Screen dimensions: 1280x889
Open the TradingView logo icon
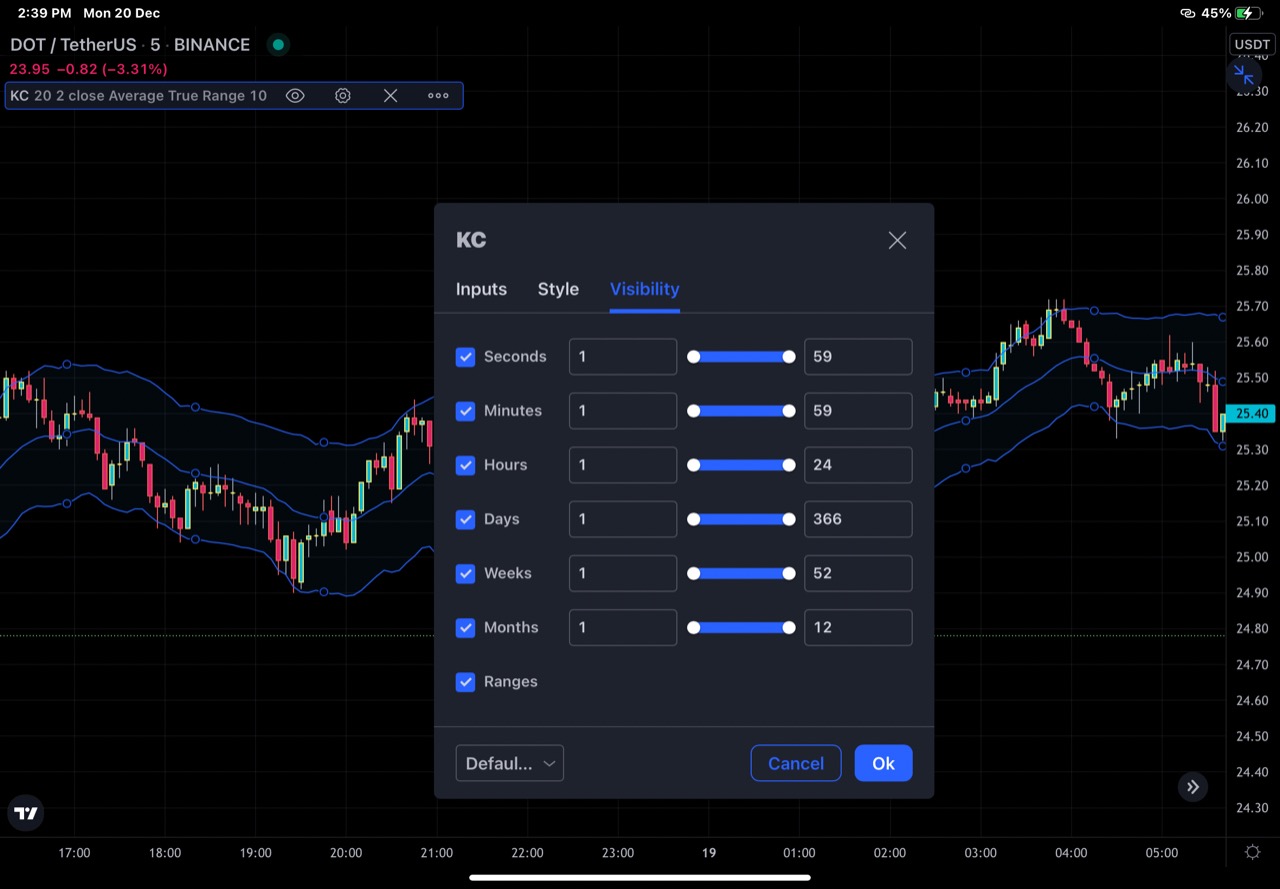pyautogui.click(x=27, y=814)
